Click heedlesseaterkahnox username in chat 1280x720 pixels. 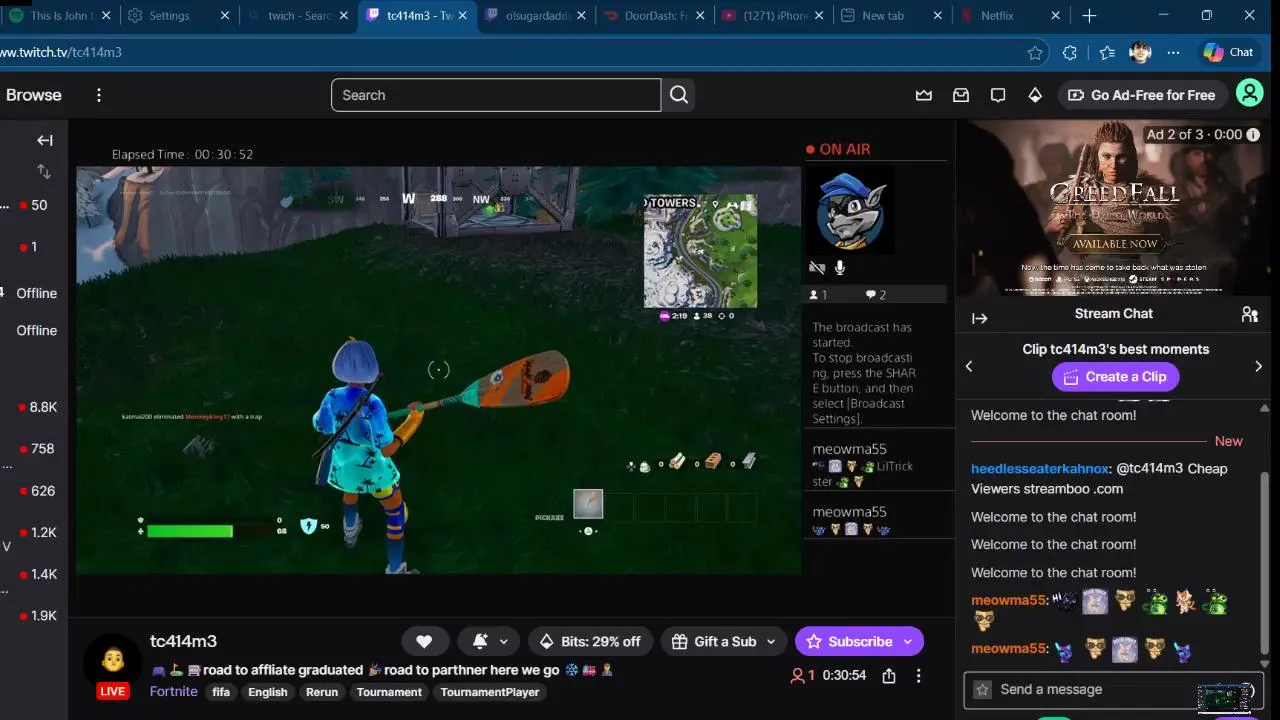coord(1040,468)
